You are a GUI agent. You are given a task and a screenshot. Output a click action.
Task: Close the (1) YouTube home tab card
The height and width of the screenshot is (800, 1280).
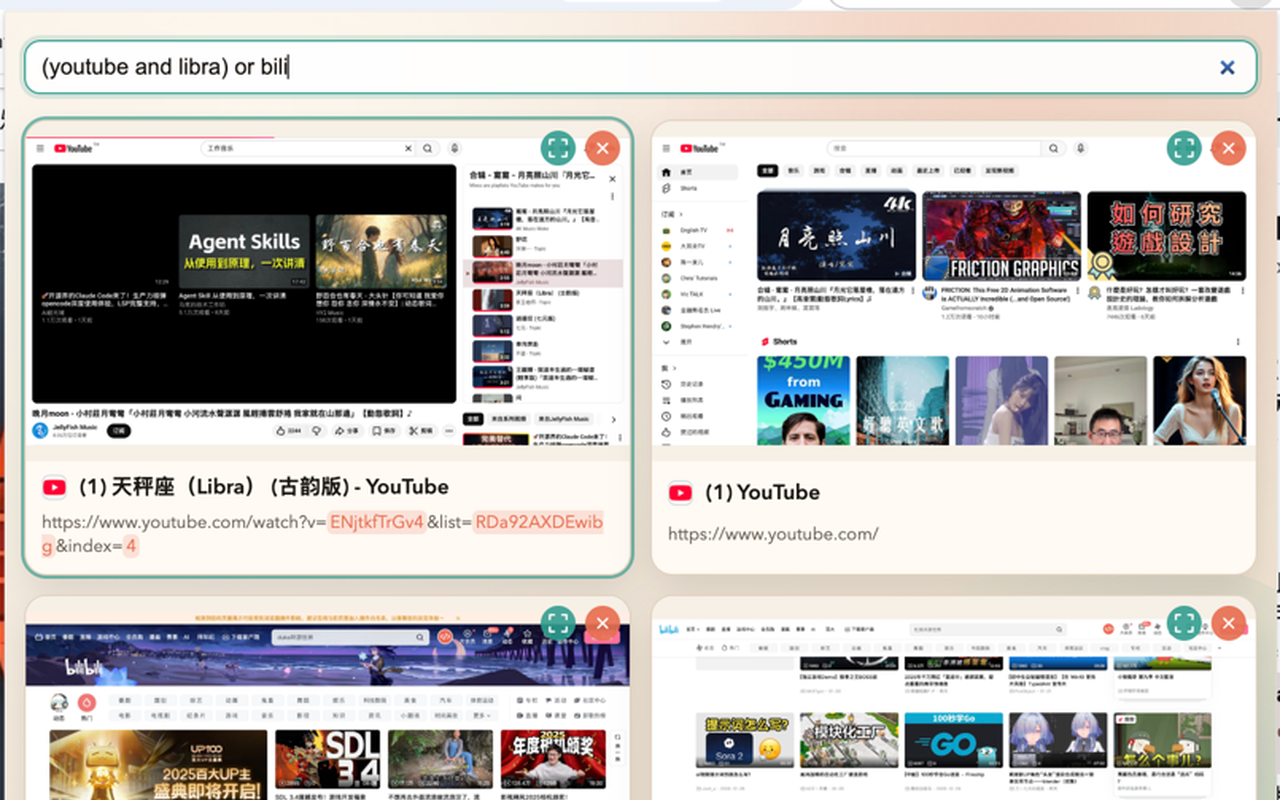point(1228,149)
